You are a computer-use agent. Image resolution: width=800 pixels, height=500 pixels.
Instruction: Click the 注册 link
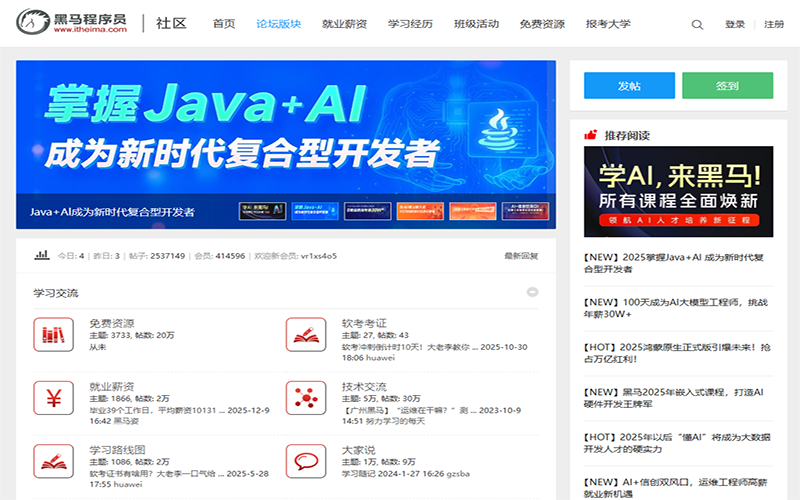tap(774, 24)
